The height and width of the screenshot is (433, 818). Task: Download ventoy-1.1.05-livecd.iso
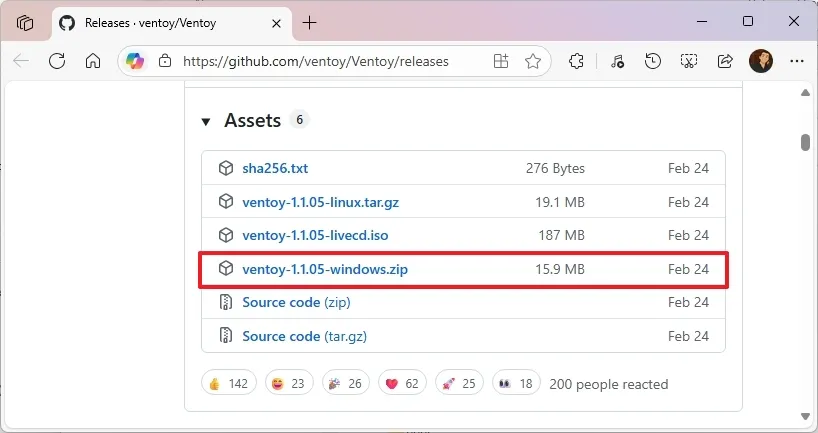(315, 235)
